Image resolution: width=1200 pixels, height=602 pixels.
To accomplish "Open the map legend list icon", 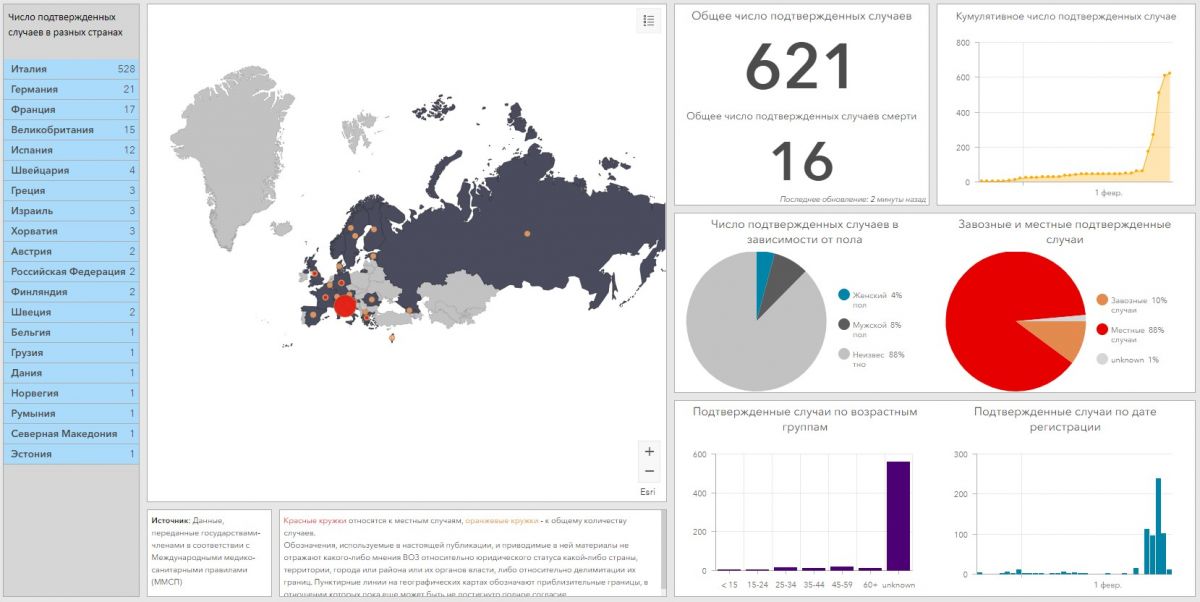I will click(648, 20).
